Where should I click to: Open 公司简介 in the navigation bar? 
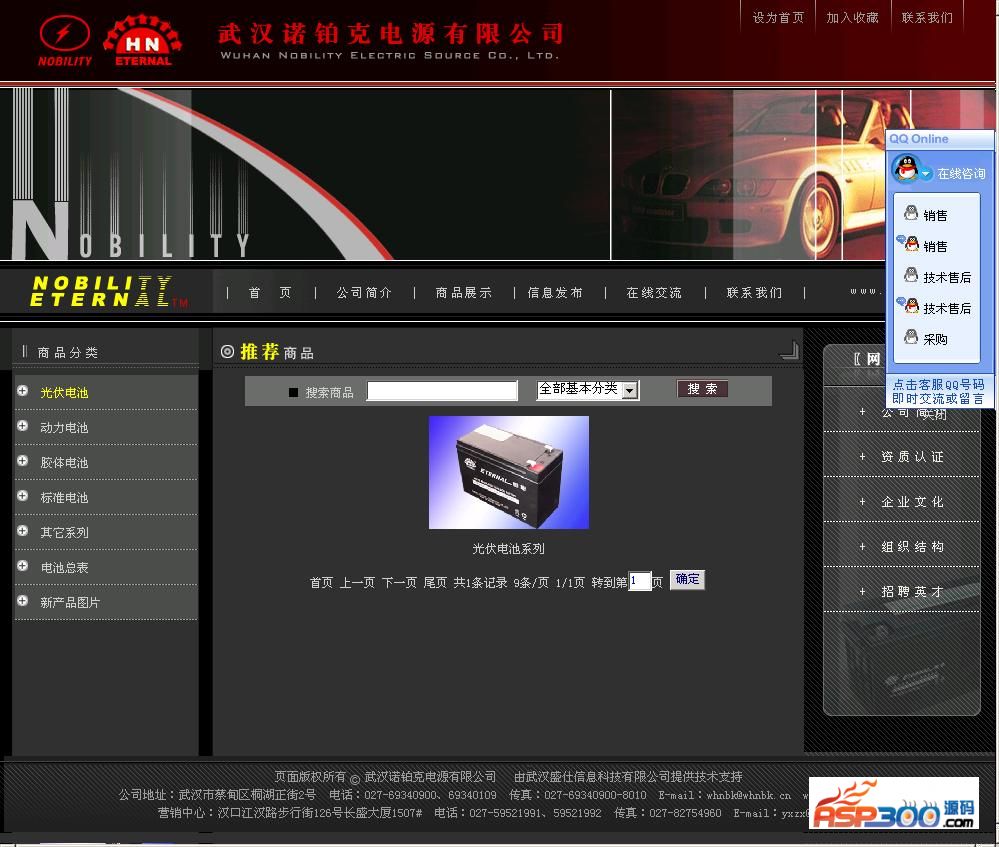point(364,293)
